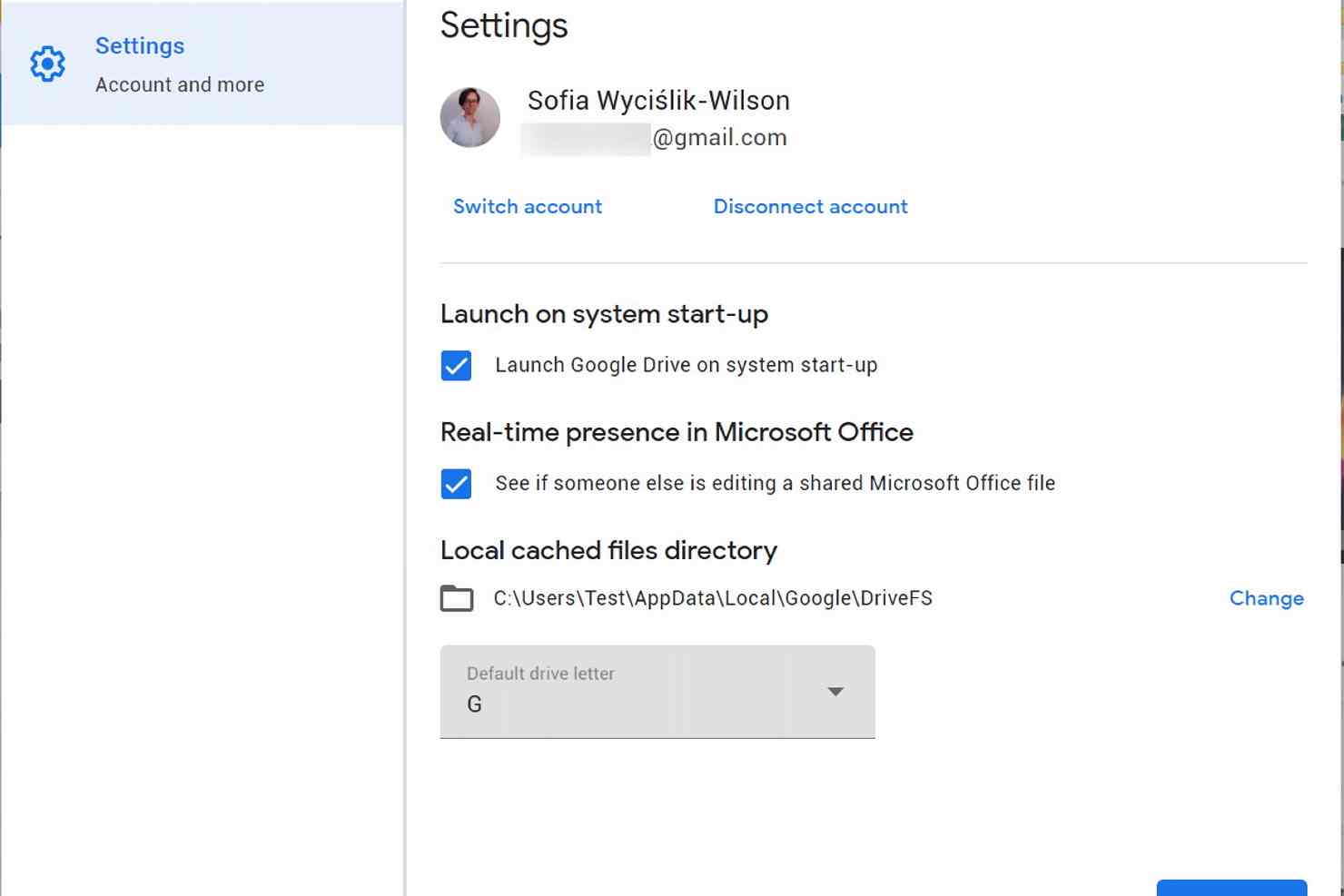This screenshot has width=1344, height=896.
Task: Click the Switch account link
Action: click(x=528, y=207)
